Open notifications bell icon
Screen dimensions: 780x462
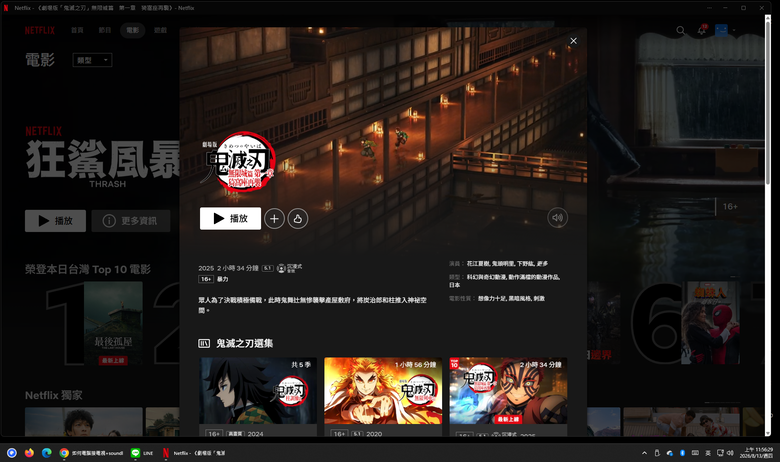(x=701, y=30)
